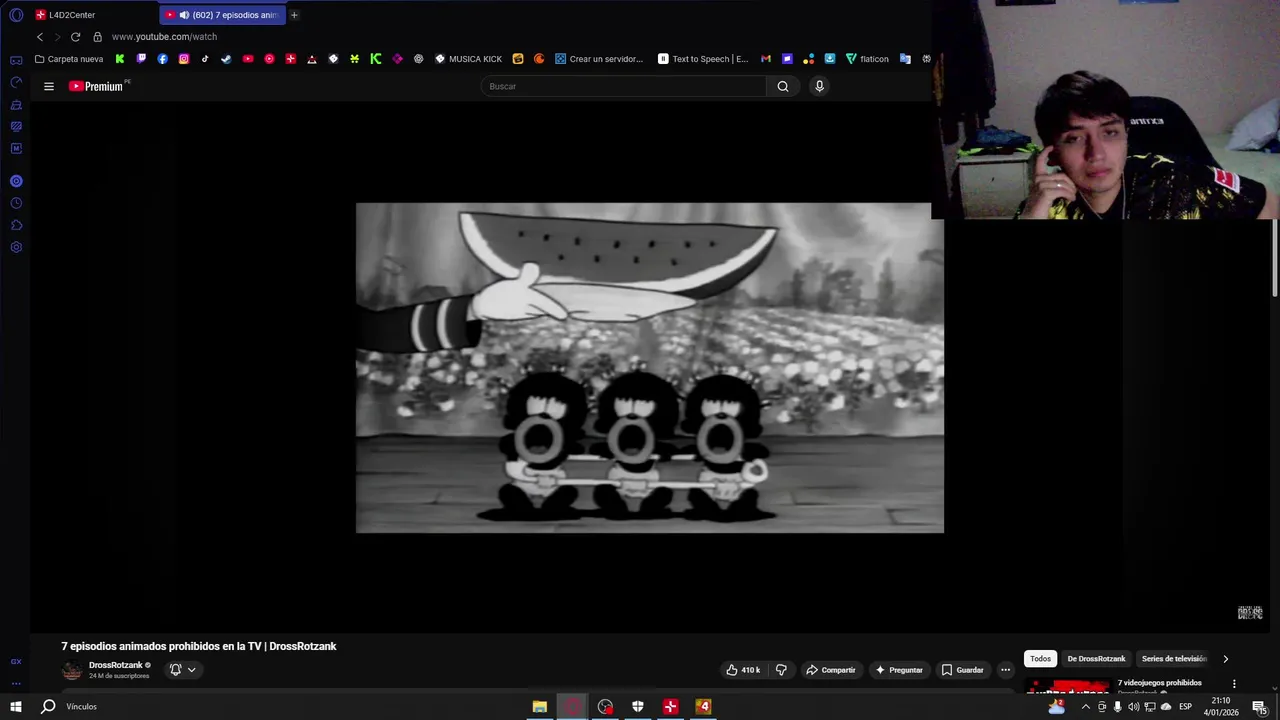The image size is (1280, 720).
Task: Open GX Control speedometer icon in sidebar
Action: tap(16, 82)
